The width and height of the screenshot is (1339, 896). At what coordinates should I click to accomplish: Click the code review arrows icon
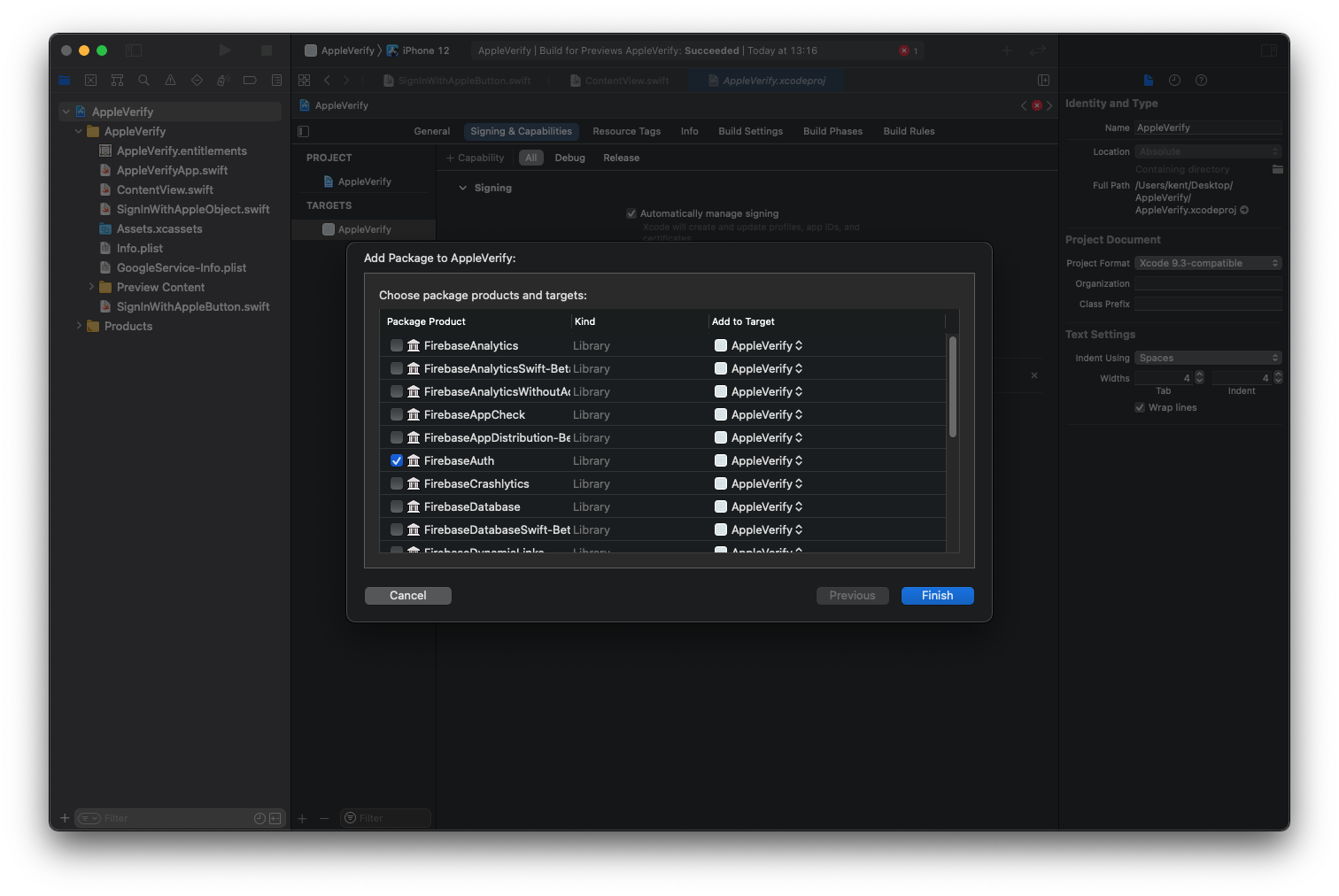coord(1038,50)
